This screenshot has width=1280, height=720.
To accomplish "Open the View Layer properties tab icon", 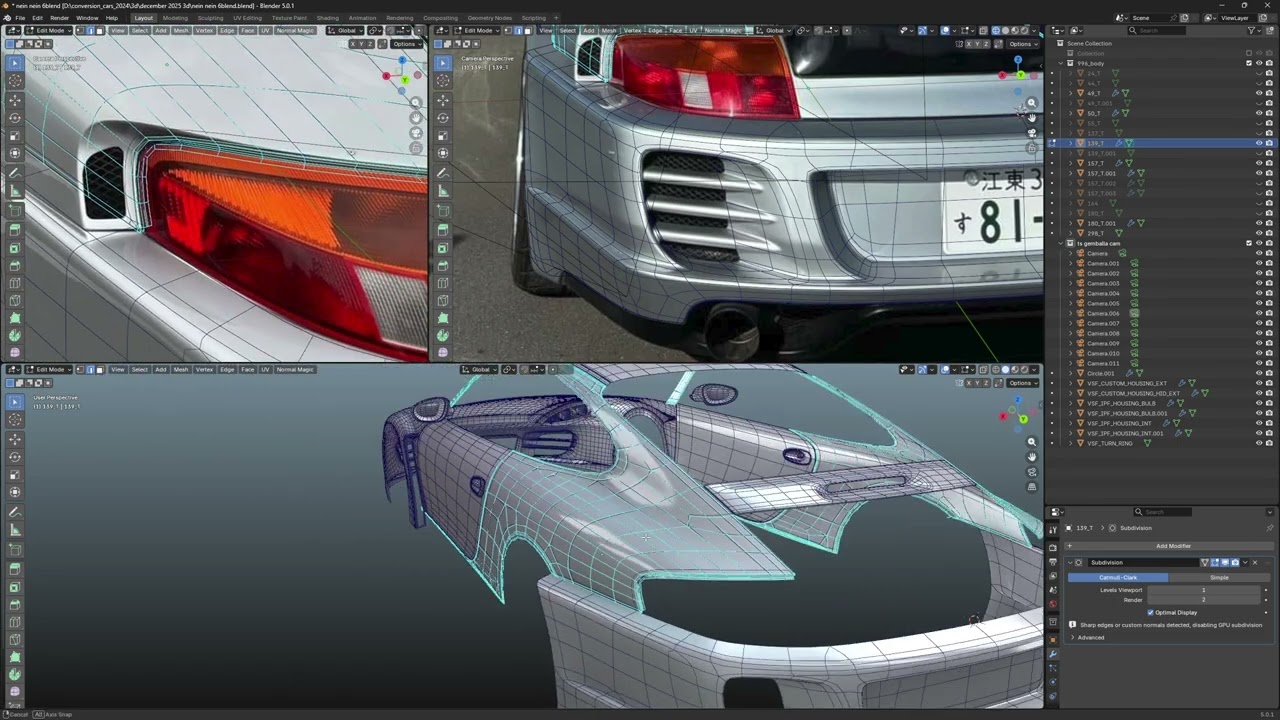I will pyautogui.click(x=1053, y=575).
